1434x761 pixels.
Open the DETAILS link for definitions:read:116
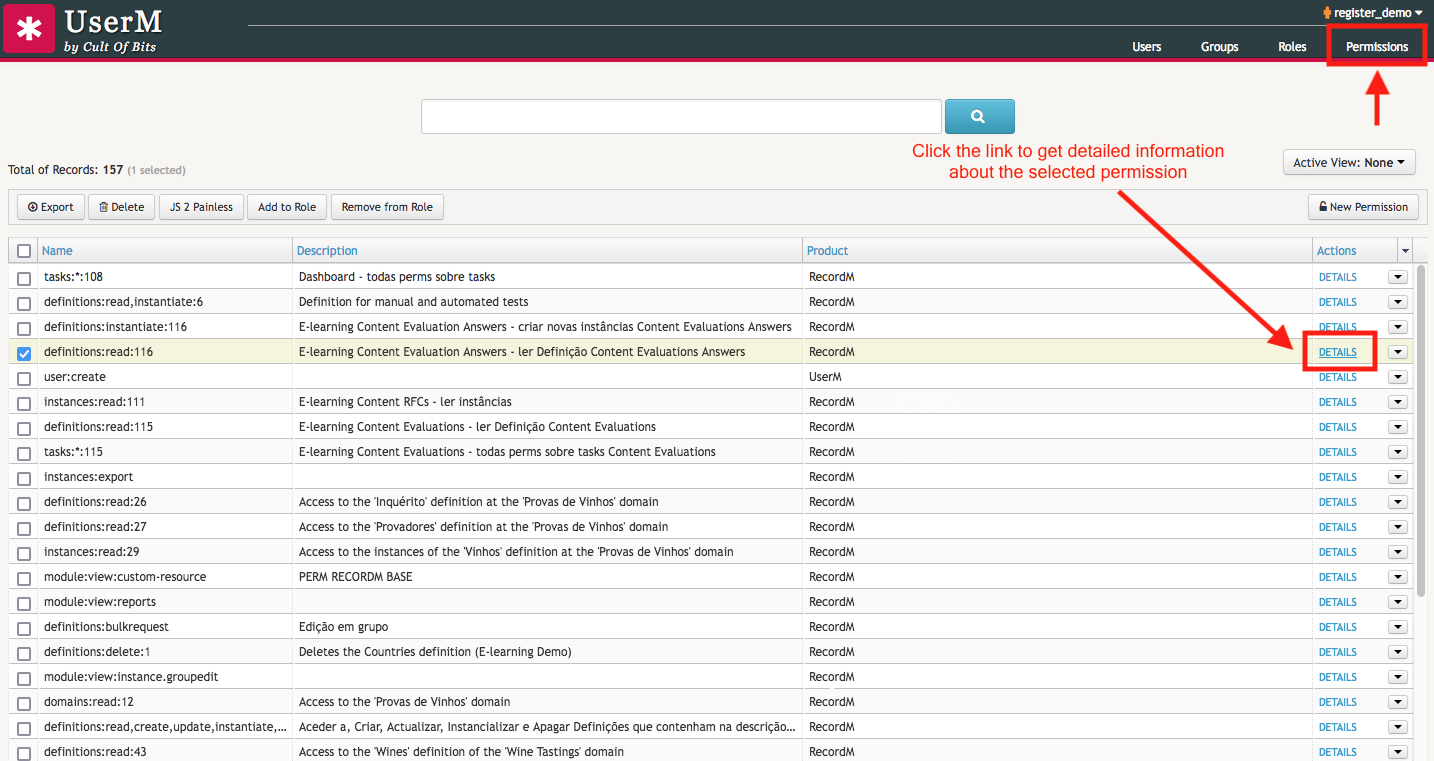[1337, 352]
